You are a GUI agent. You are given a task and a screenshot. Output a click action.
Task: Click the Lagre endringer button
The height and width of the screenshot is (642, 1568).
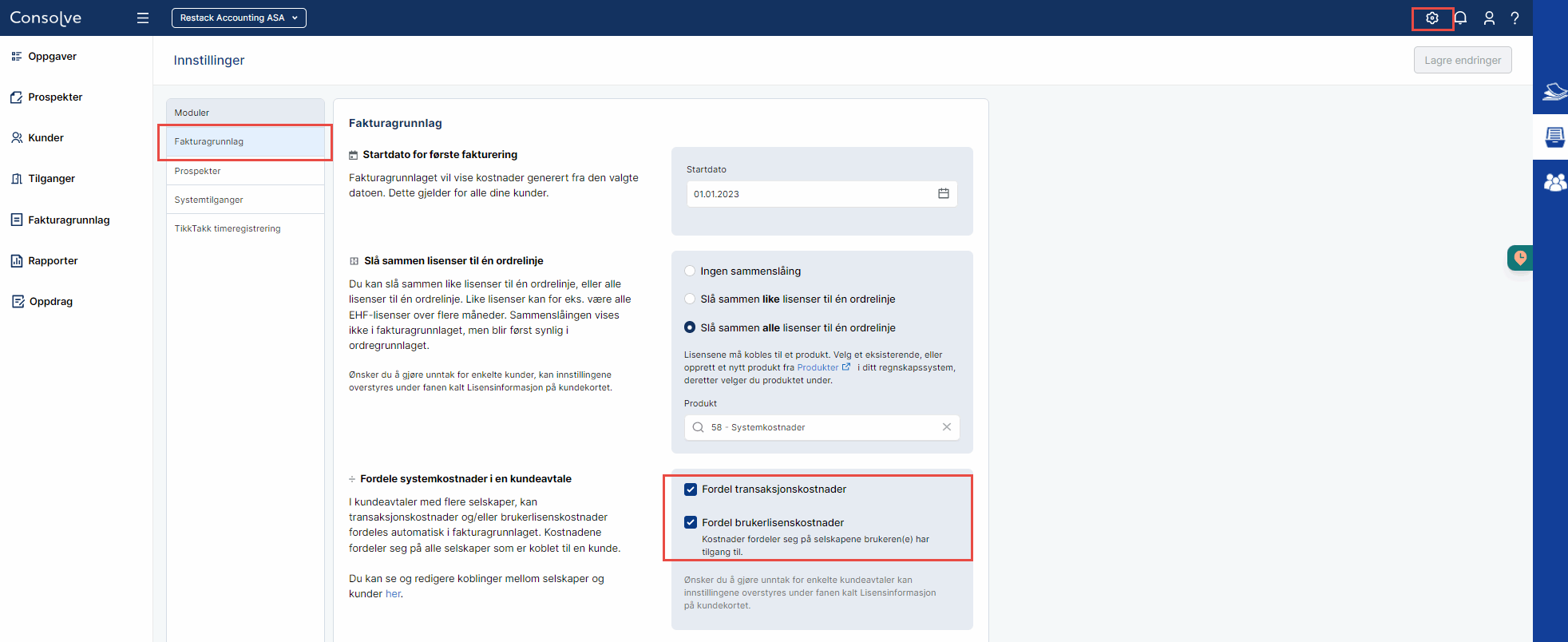click(1463, 60)
